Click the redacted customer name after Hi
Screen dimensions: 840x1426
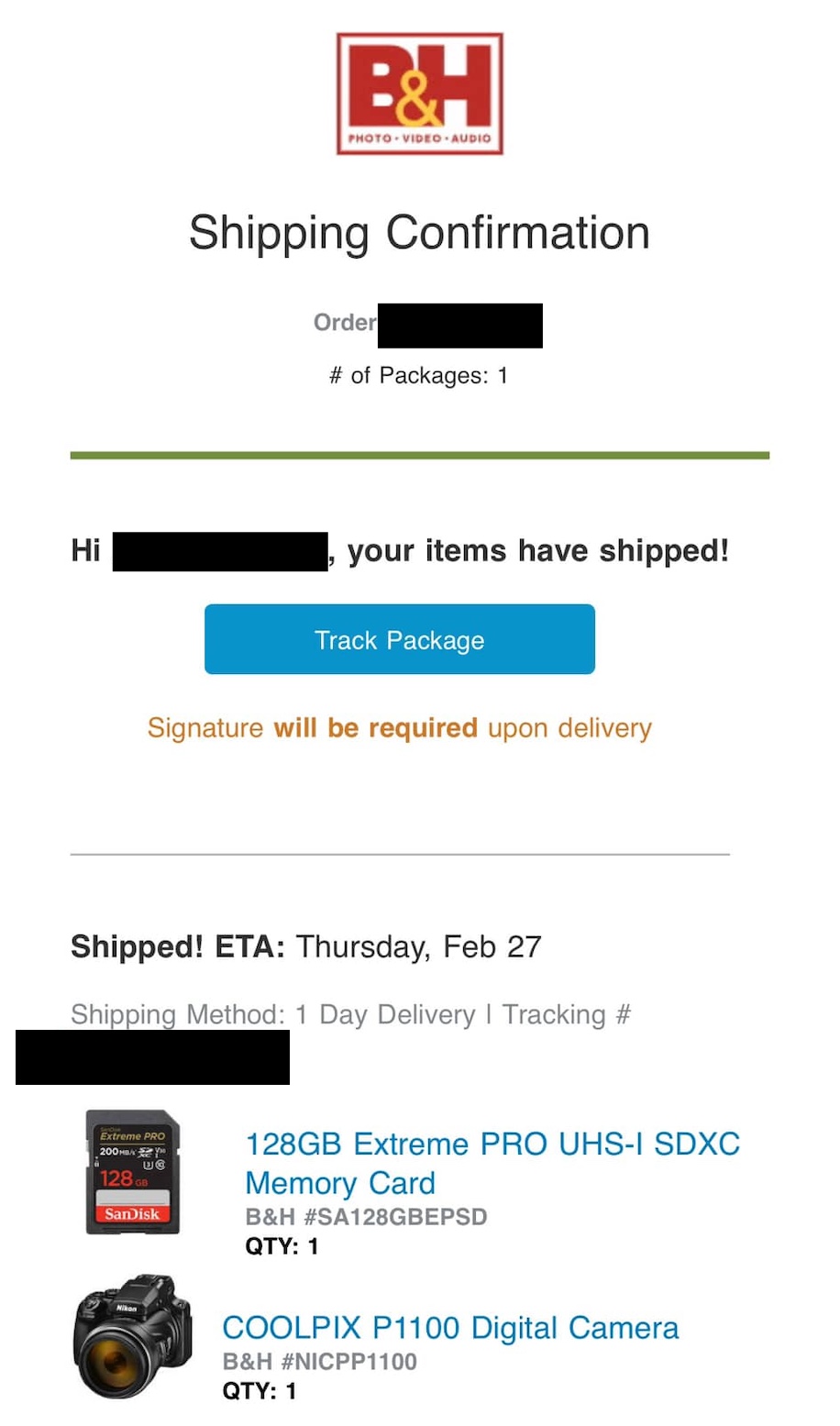(220, 551)
